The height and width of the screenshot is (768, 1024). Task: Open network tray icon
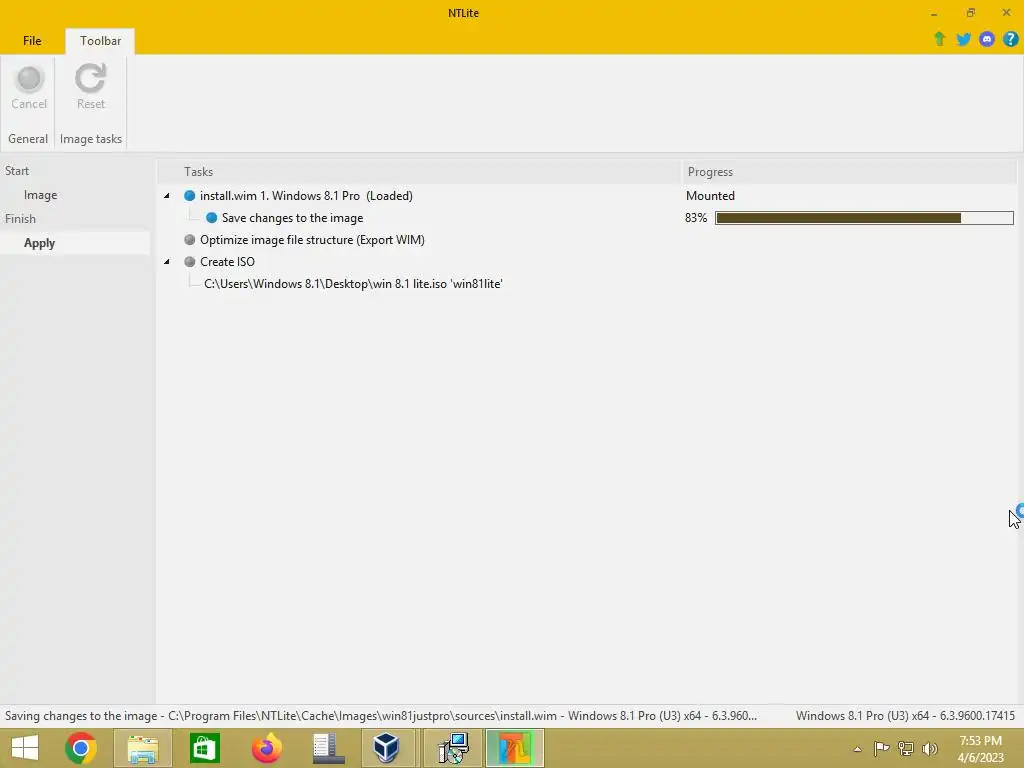[906, 748]
